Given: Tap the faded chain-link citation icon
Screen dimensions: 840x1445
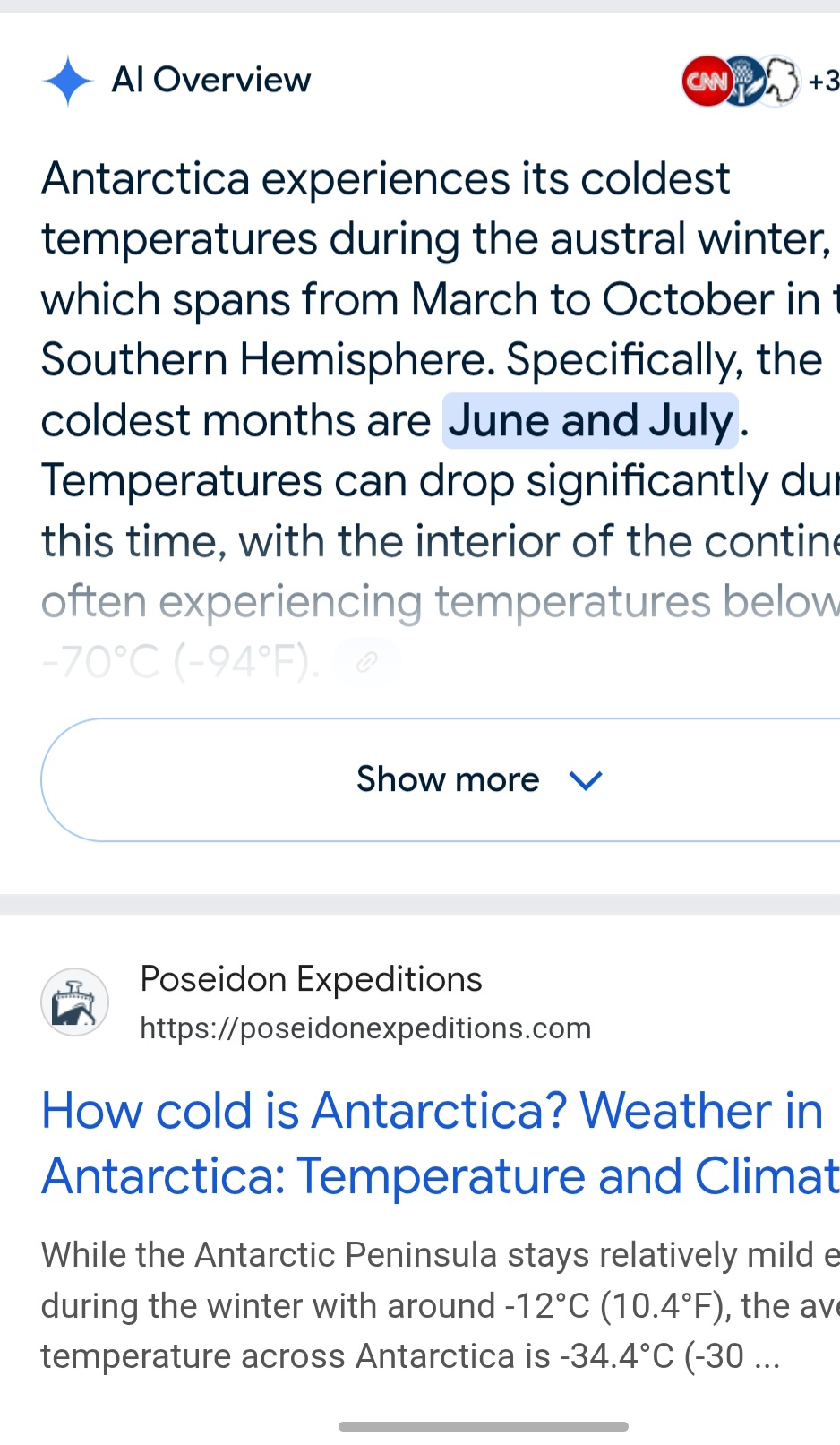Looking at the screenshot, I should coord(367,662).
